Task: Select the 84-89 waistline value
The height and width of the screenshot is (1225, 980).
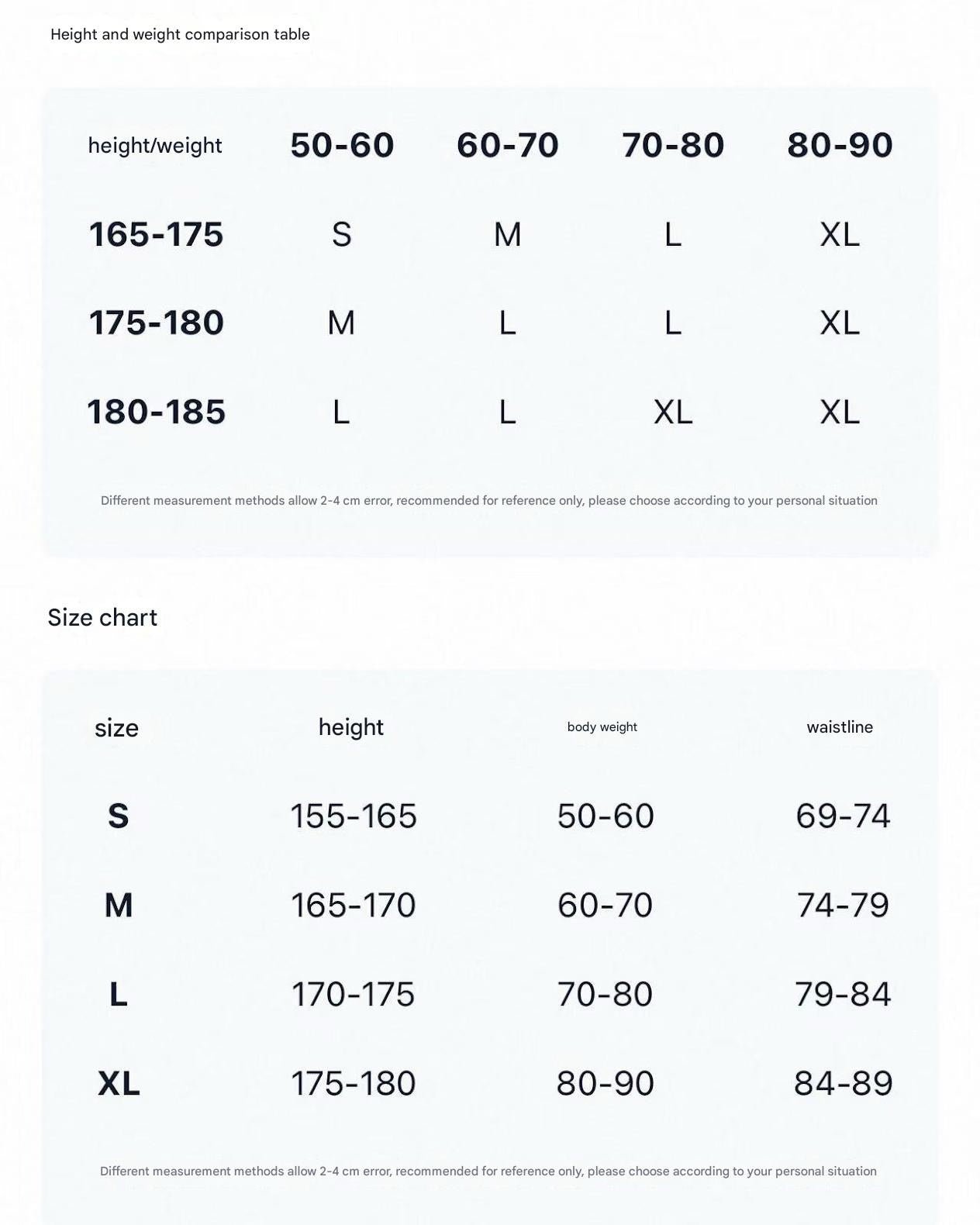Action: coord(843,1083)
